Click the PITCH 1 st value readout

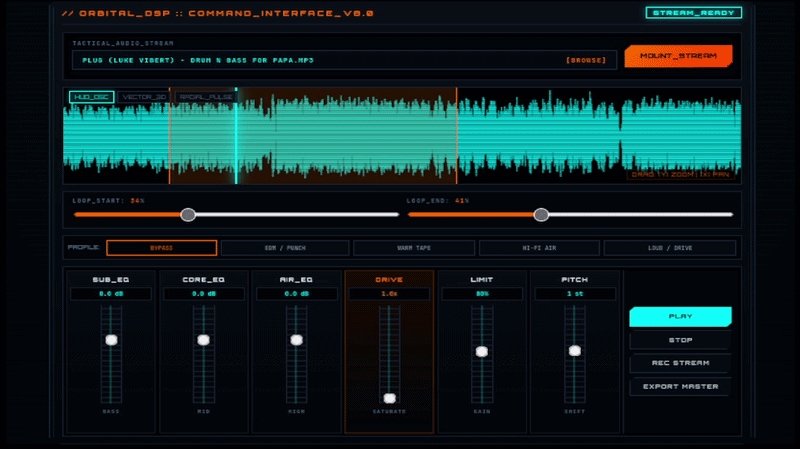[x=574, y=294]
